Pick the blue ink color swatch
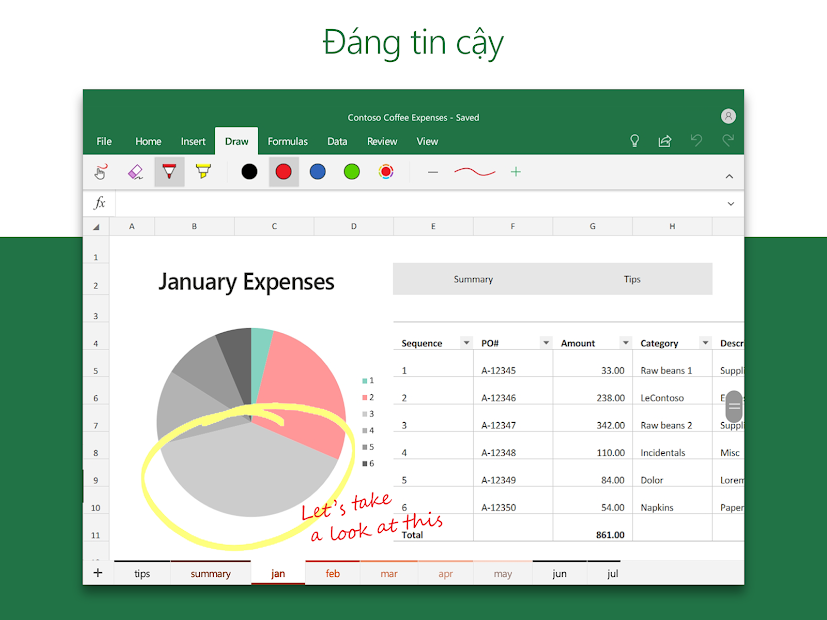The image size is (827, 620). (x=318, y=172)
